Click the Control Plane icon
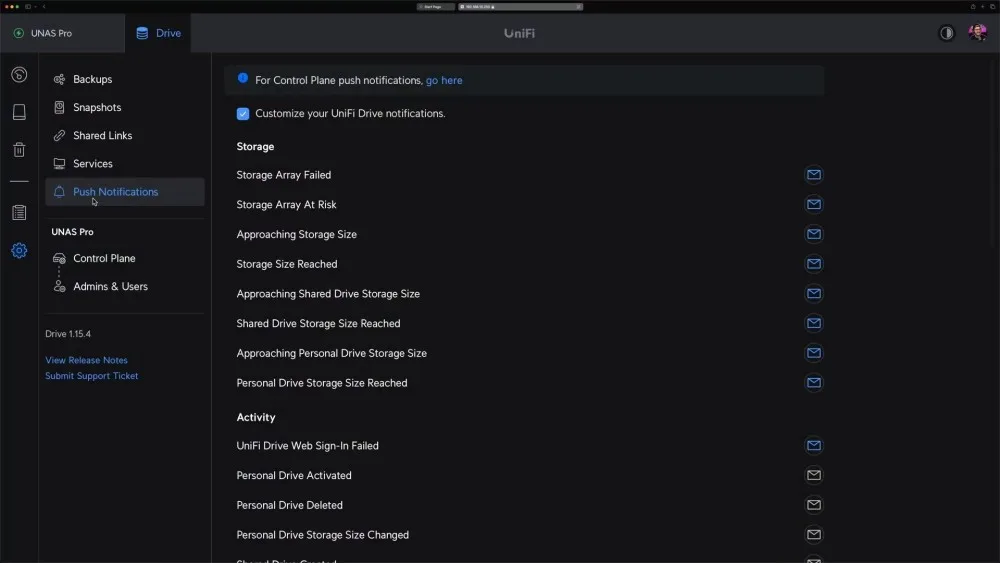Viewport: 1000px width, 563px height. (59, 258)
